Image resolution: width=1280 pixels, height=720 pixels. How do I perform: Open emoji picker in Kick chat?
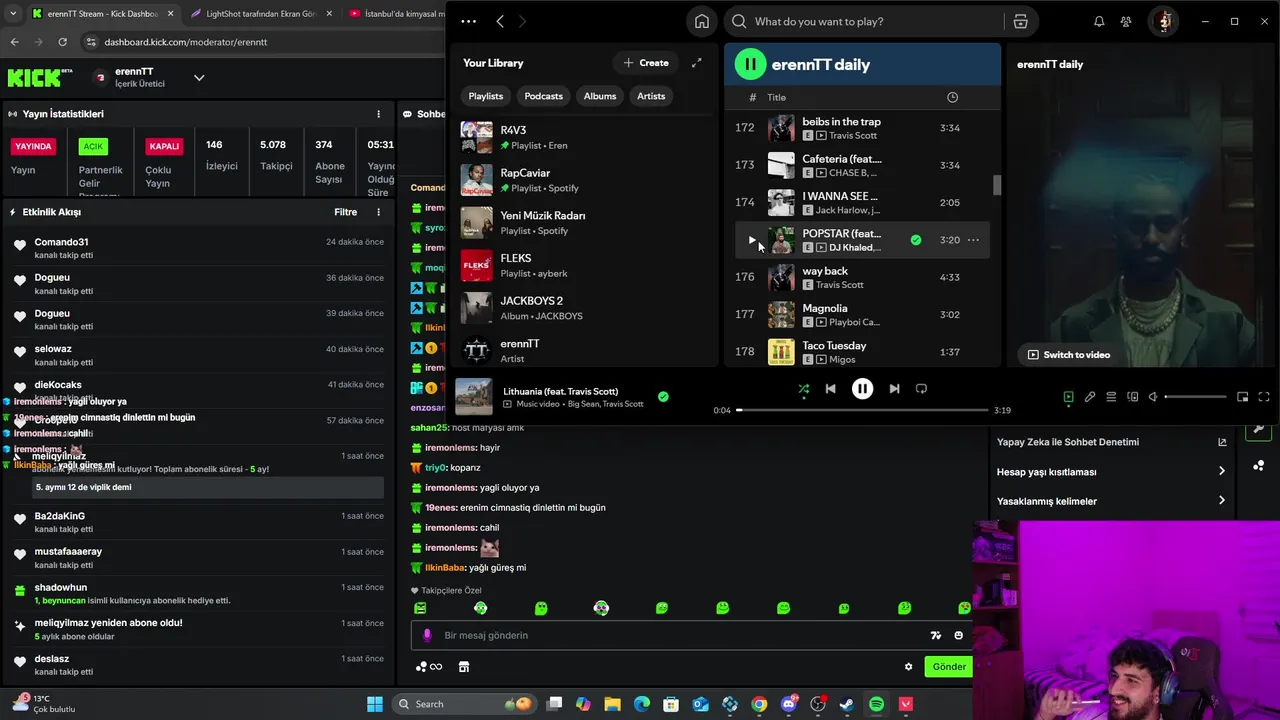pyautogui.click(x=958, y=635)
